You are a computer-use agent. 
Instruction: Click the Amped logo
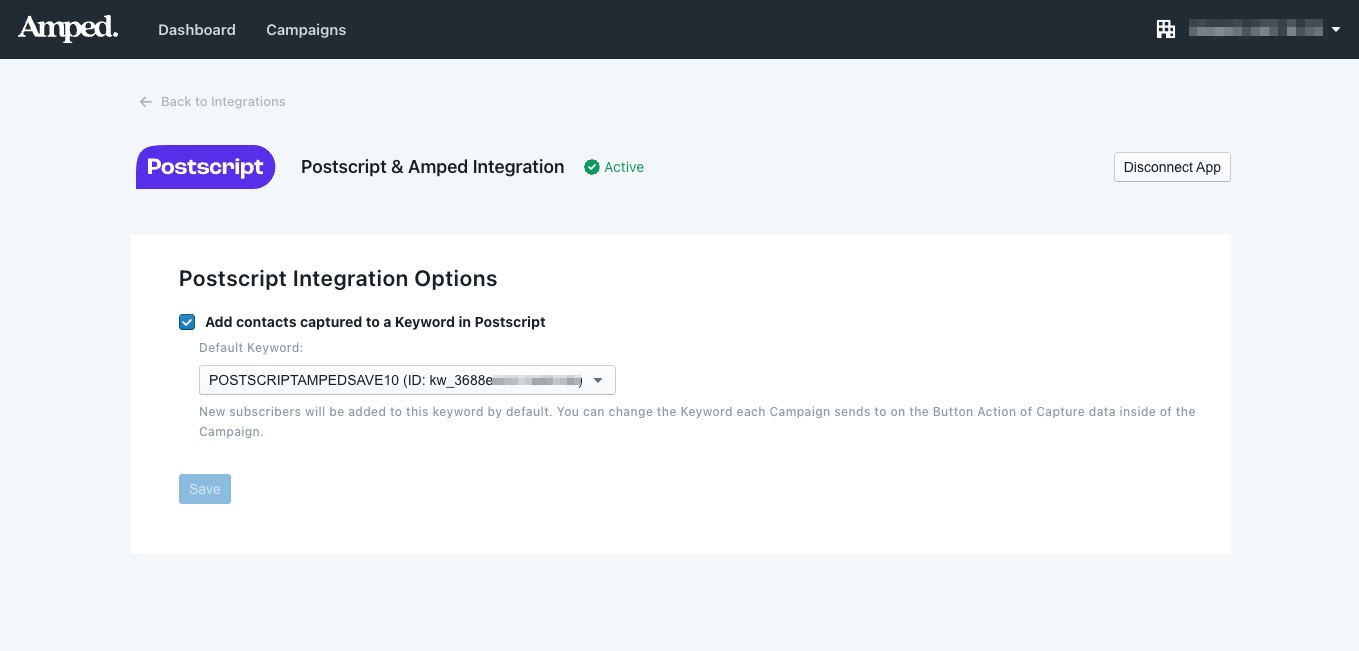tap(68, 28)
